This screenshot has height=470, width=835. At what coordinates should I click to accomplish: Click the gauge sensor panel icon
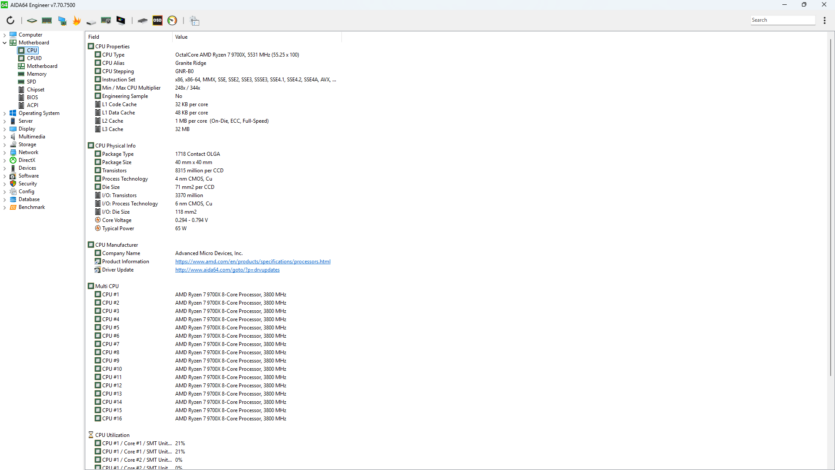pos(172,20)
